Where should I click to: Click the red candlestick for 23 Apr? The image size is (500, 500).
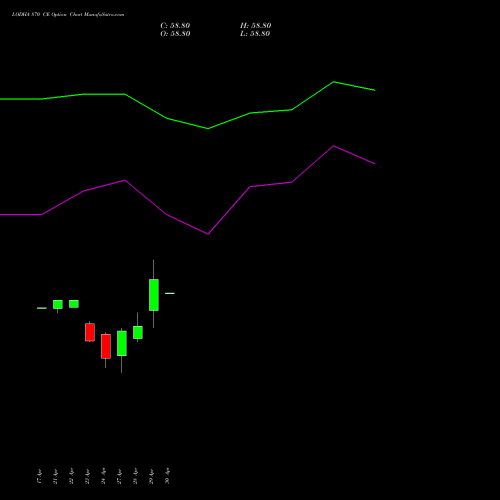point(90,332)
